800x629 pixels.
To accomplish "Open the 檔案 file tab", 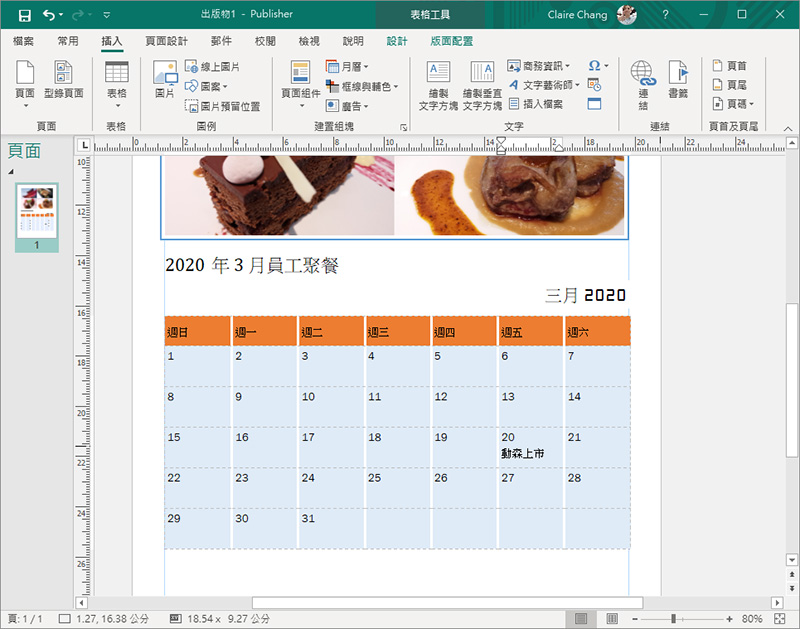I will [x=23, y=41].
